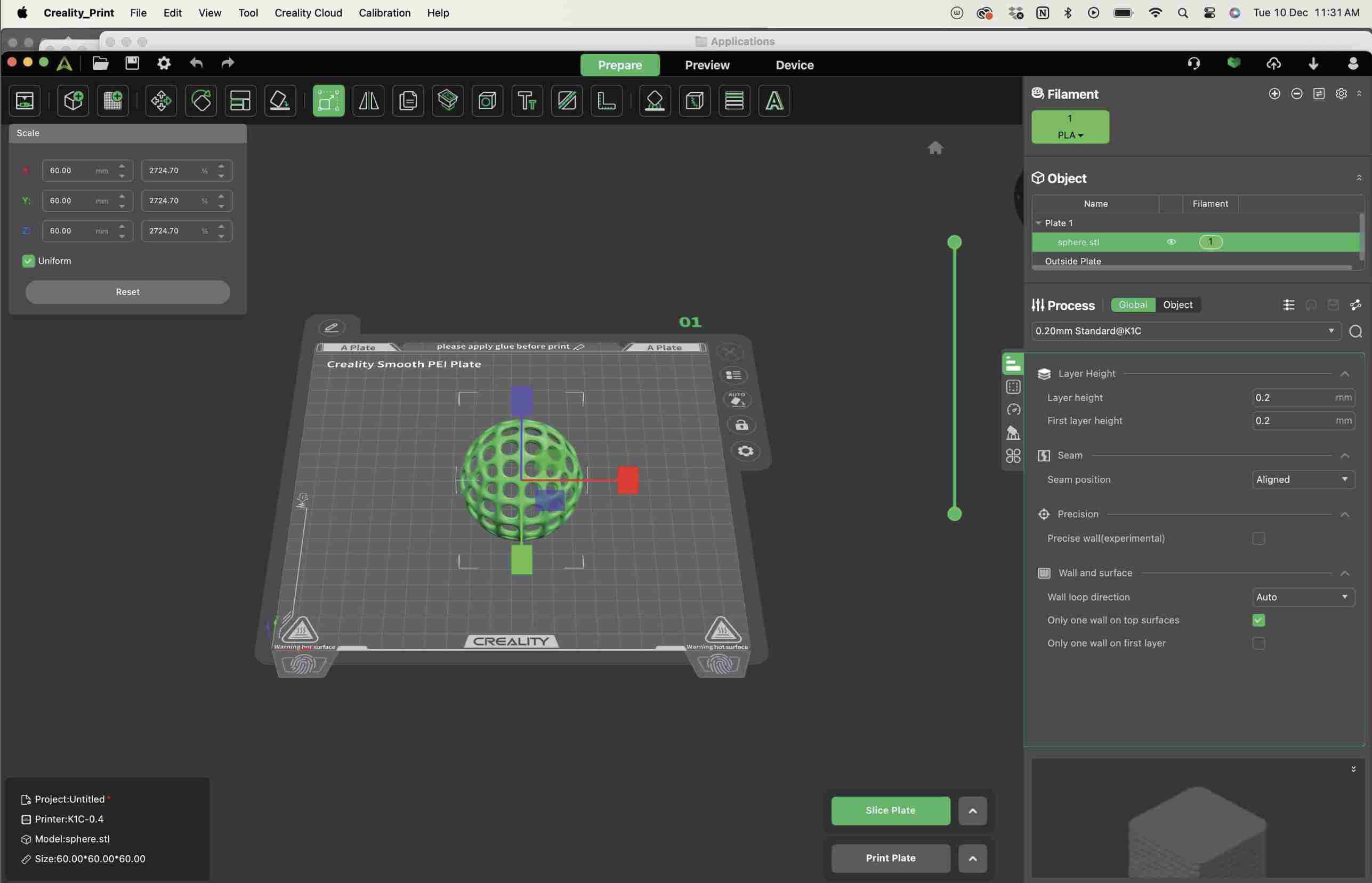Select the Move tool with four arrows
This screenshot has height=883, width=1372.
[x=161, y=101]
